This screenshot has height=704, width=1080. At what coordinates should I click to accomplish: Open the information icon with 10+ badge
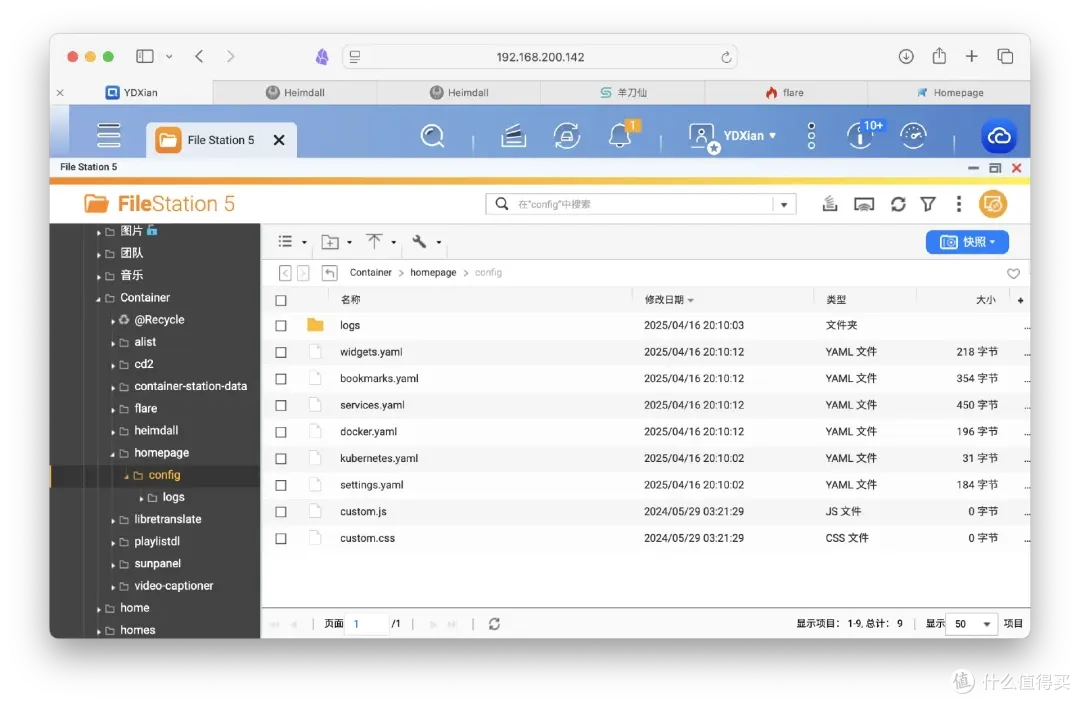coord(860,136)
